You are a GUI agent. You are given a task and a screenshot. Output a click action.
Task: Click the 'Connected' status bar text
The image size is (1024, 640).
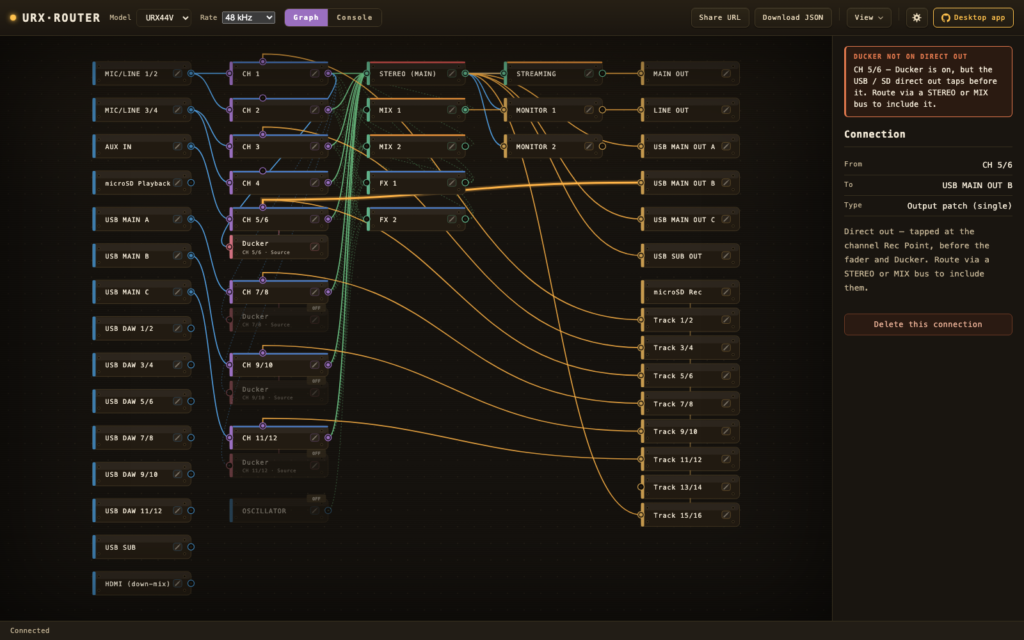tap(29, 630)
